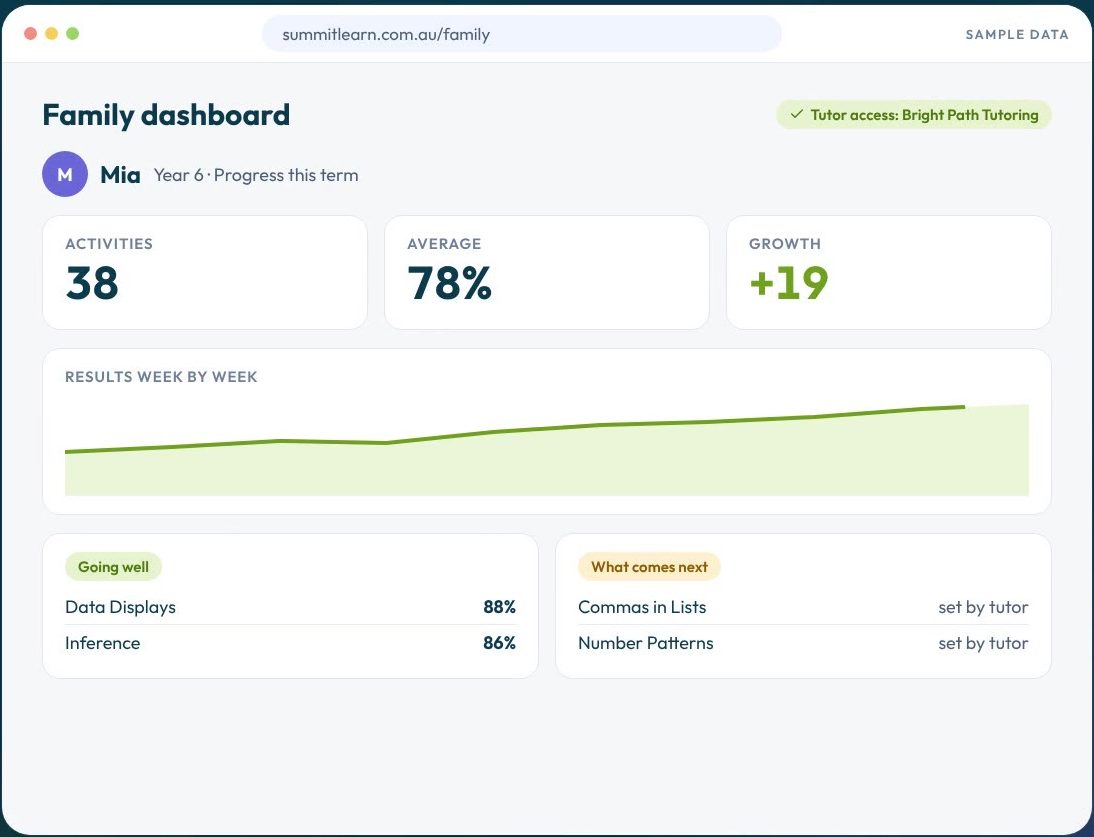Select the Growth +19 card
This screenshot has height=837, width=1094.
tap(888, 272)
